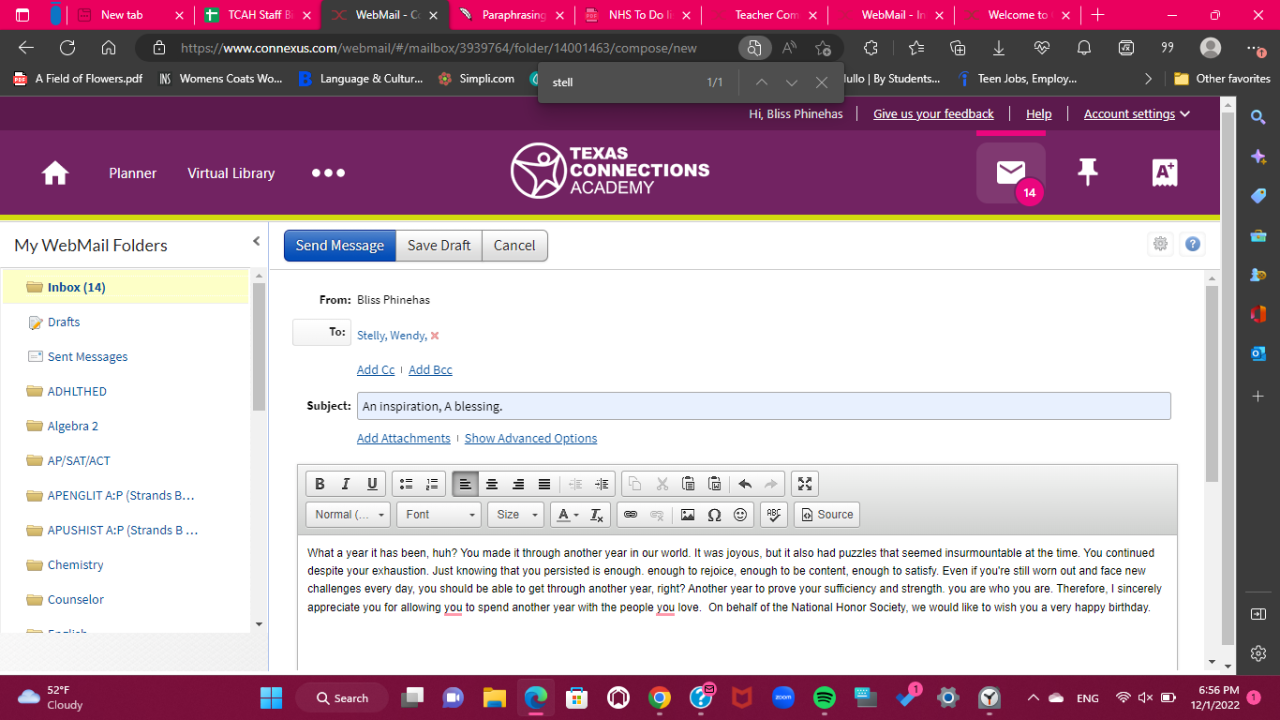Open the Chemistry folder

click(x=75, y=565)
